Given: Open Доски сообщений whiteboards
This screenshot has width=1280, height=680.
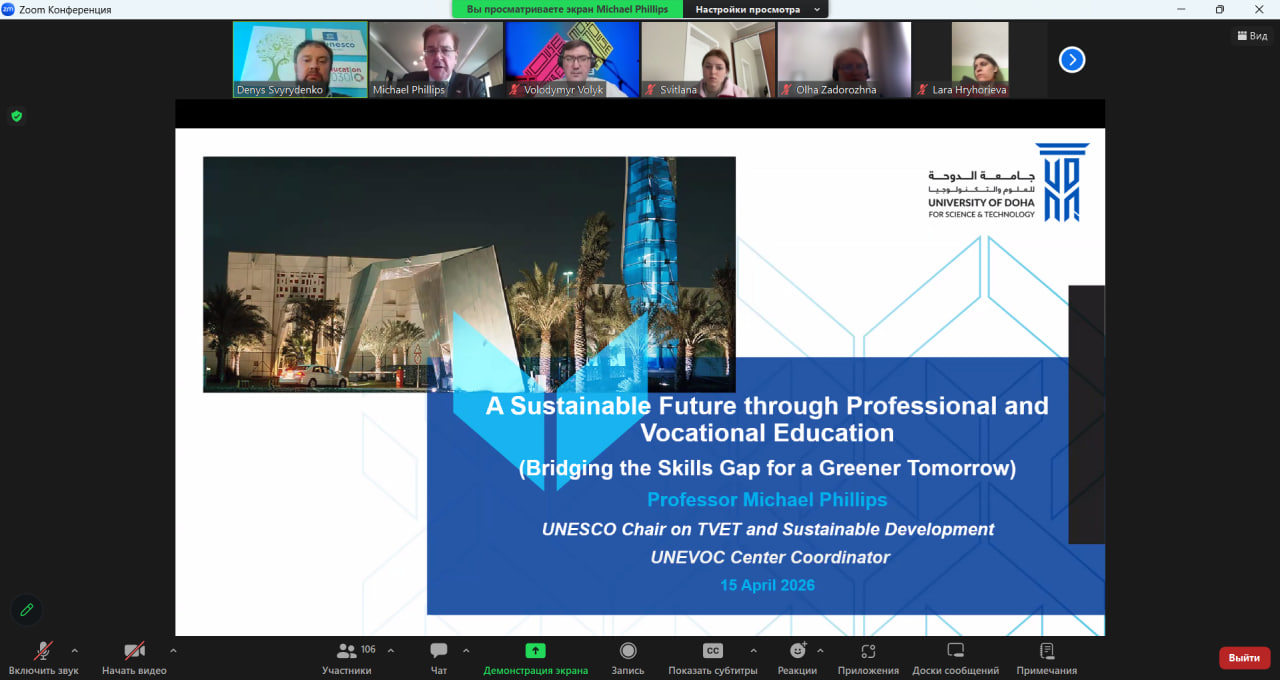Looking at the screenshot, I should click(x=955, y=651).
